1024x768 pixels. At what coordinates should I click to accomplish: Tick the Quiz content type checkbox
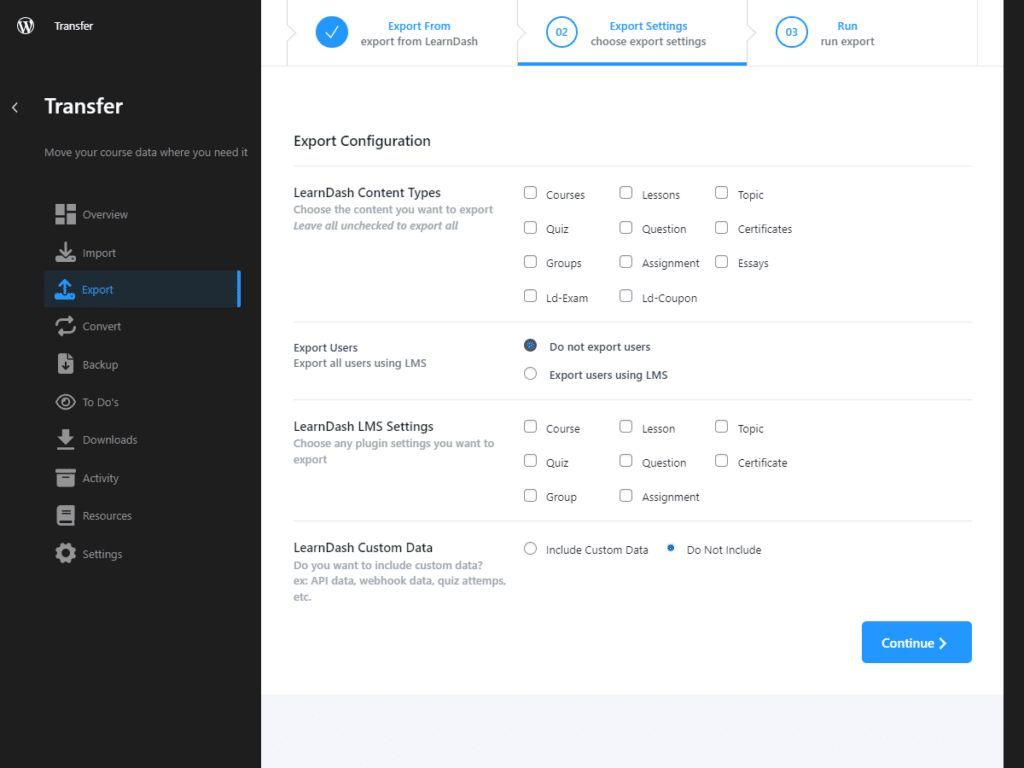pos(530,227)
